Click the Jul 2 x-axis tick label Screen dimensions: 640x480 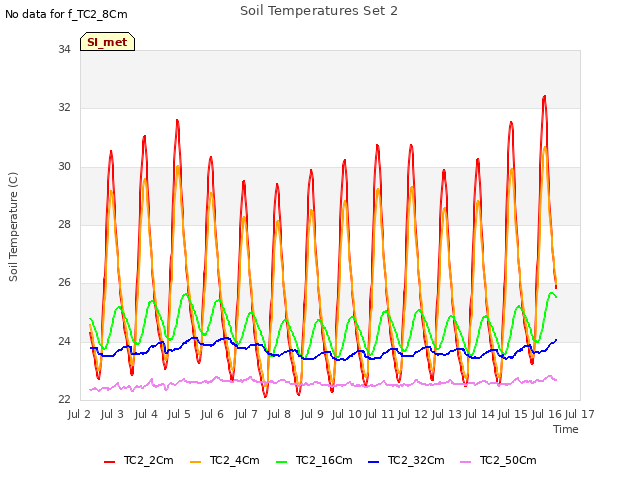79,414
